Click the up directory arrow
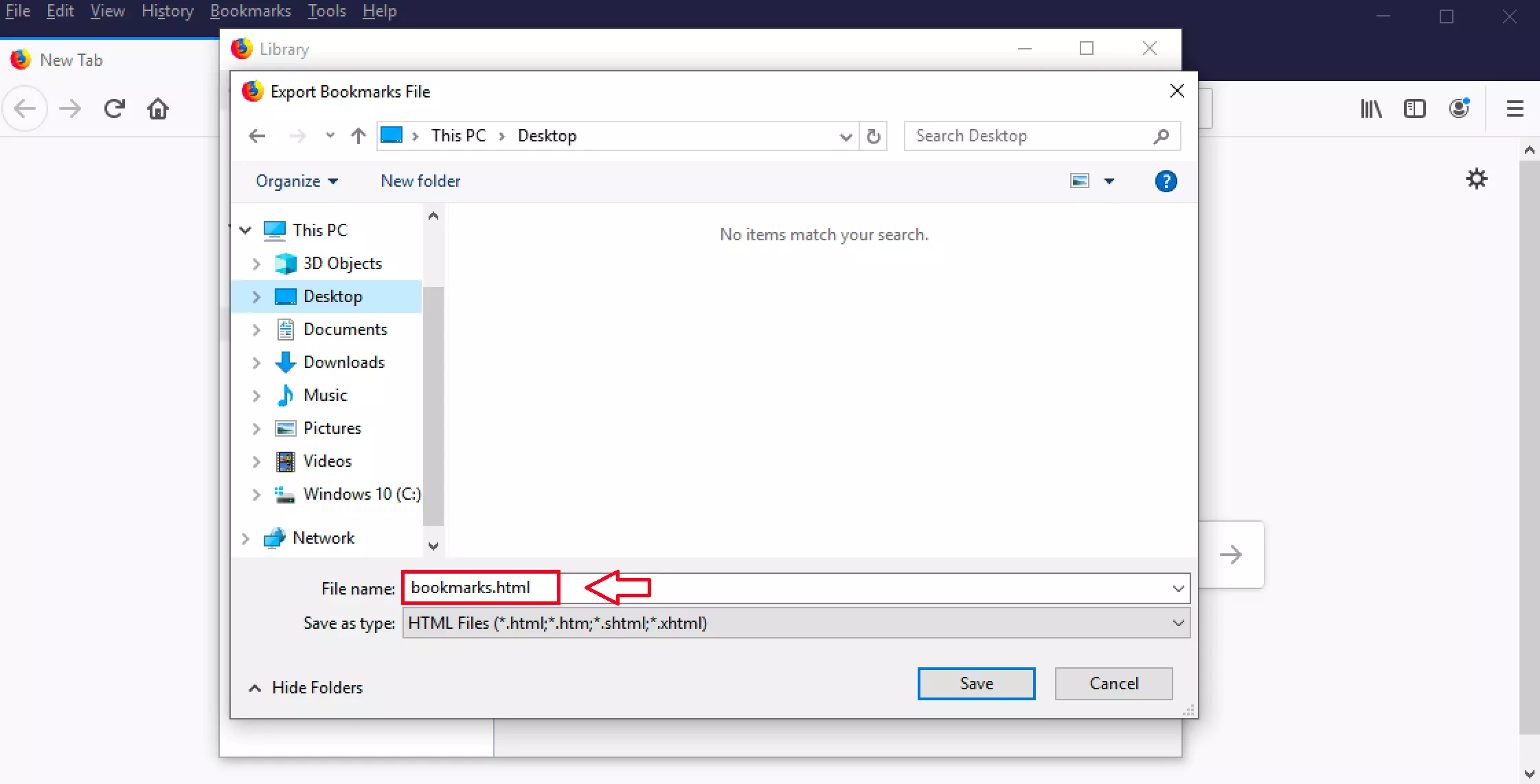 (x=358, y=135)
